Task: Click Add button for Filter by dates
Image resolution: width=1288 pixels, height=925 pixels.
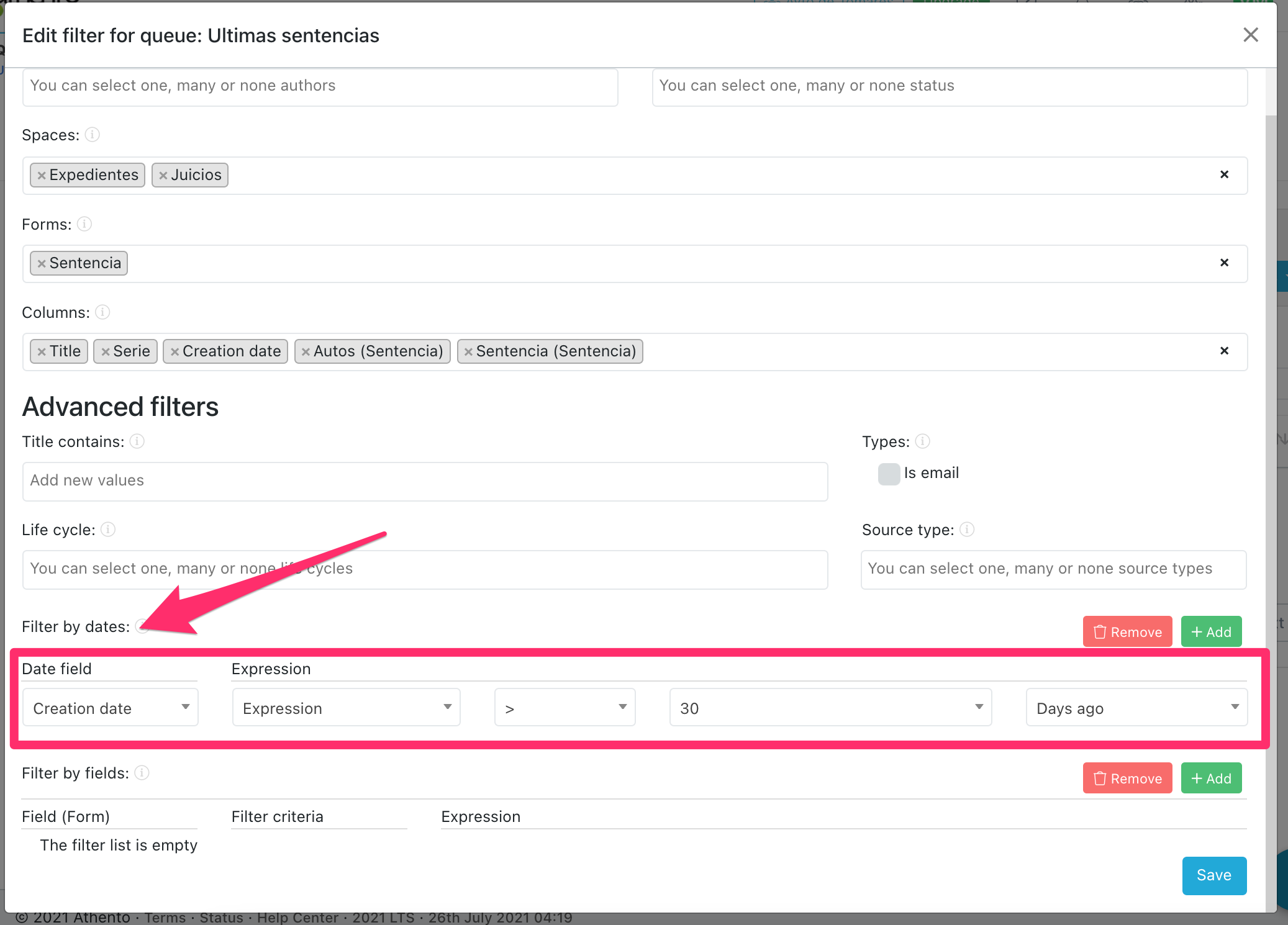Action: tap(1211, 632)
